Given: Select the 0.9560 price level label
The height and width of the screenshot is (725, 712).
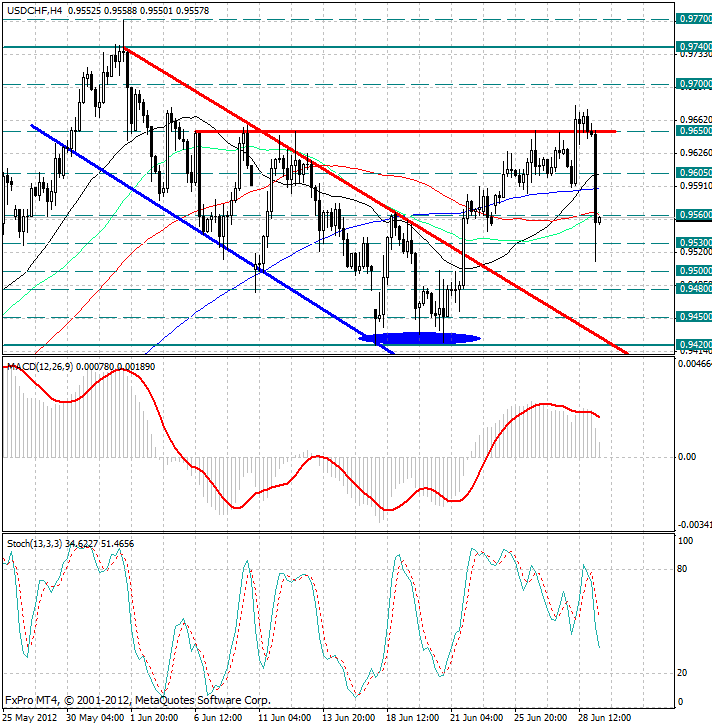Looking at the screenshot, I should coord(694,215).
